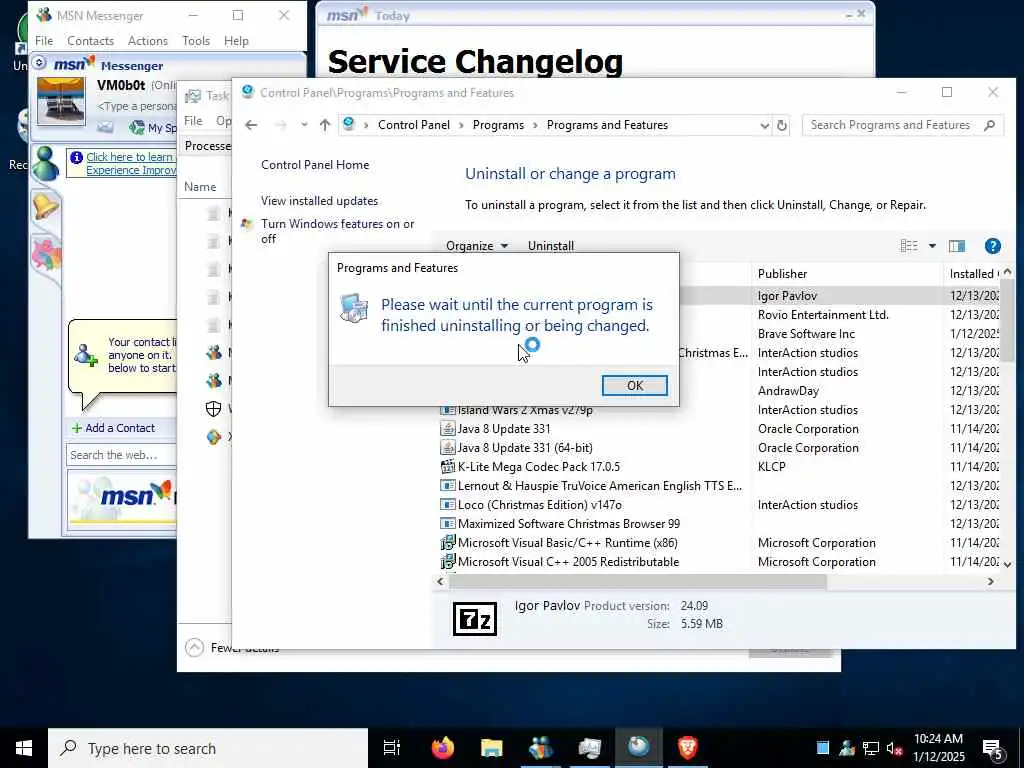
Task: Open View installed updates link
Action: [319, 200]
